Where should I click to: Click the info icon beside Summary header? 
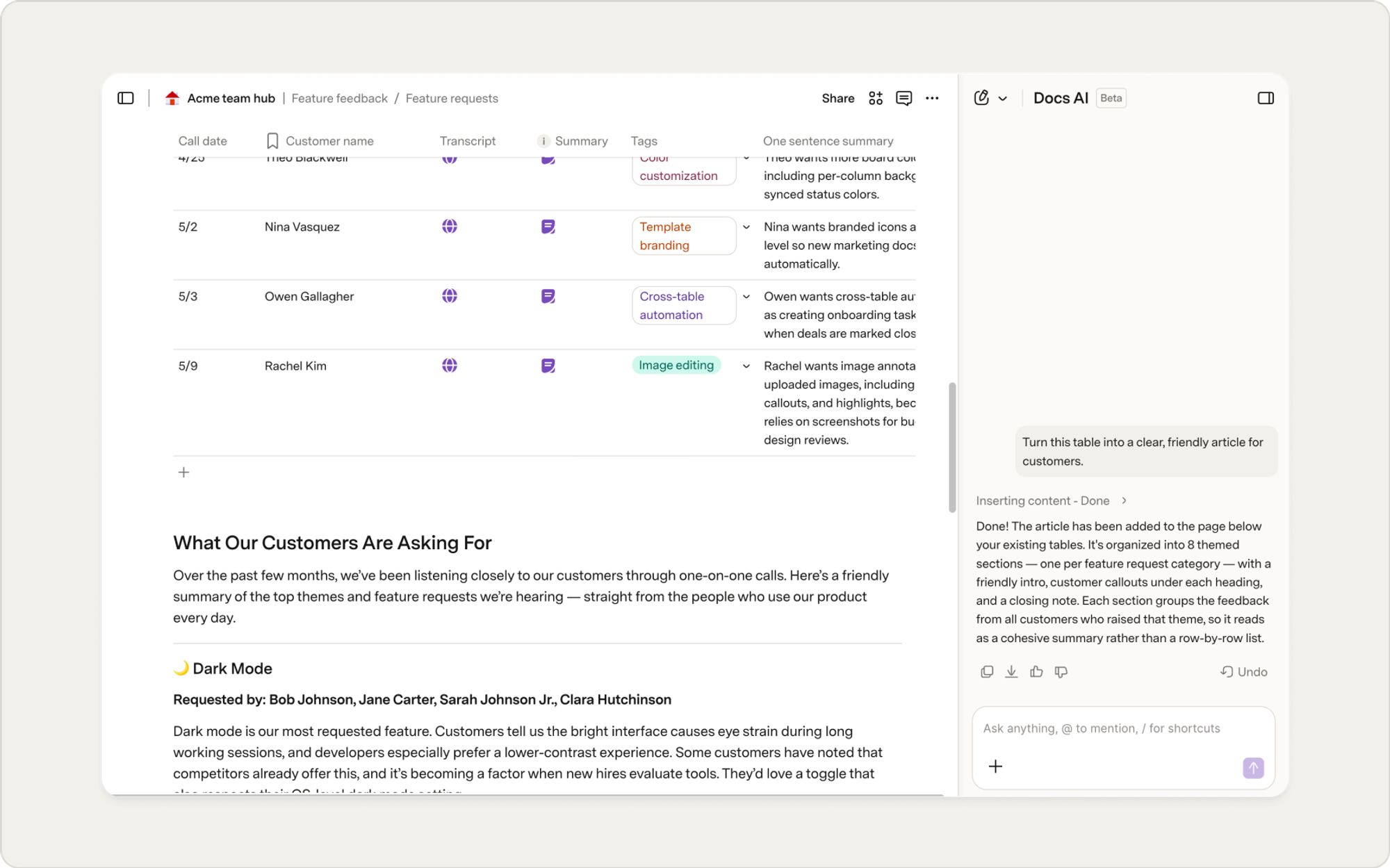543,141
